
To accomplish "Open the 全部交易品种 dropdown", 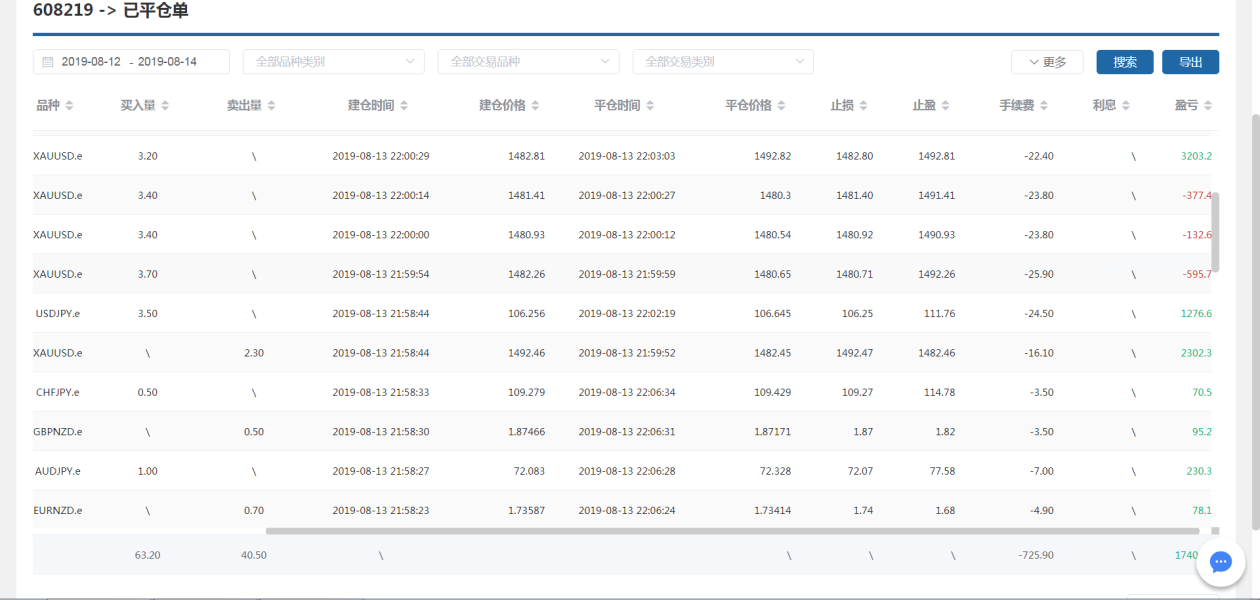I will [528, 62].
